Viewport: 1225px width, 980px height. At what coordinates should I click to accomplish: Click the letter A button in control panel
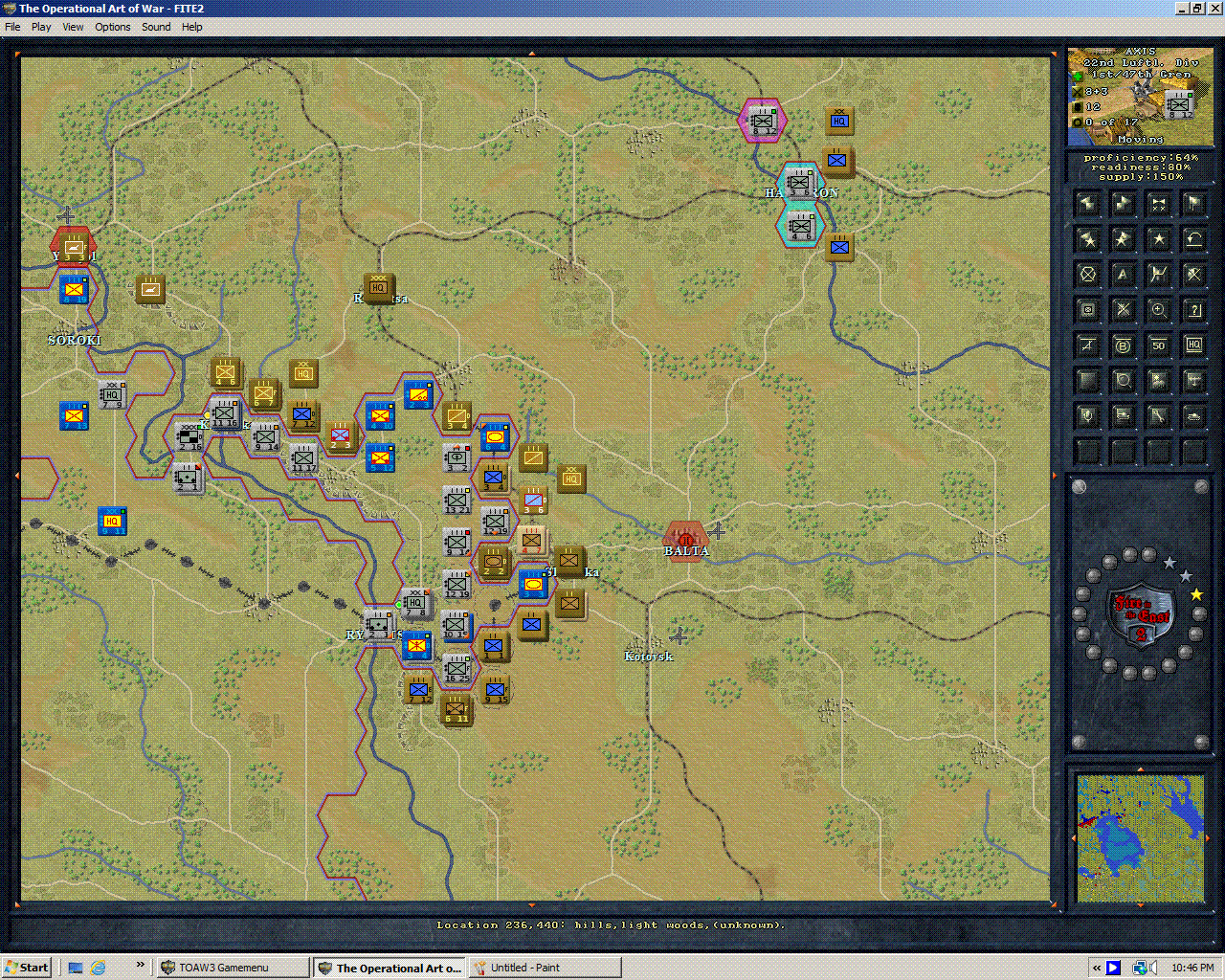click(x=1123, y=275)
